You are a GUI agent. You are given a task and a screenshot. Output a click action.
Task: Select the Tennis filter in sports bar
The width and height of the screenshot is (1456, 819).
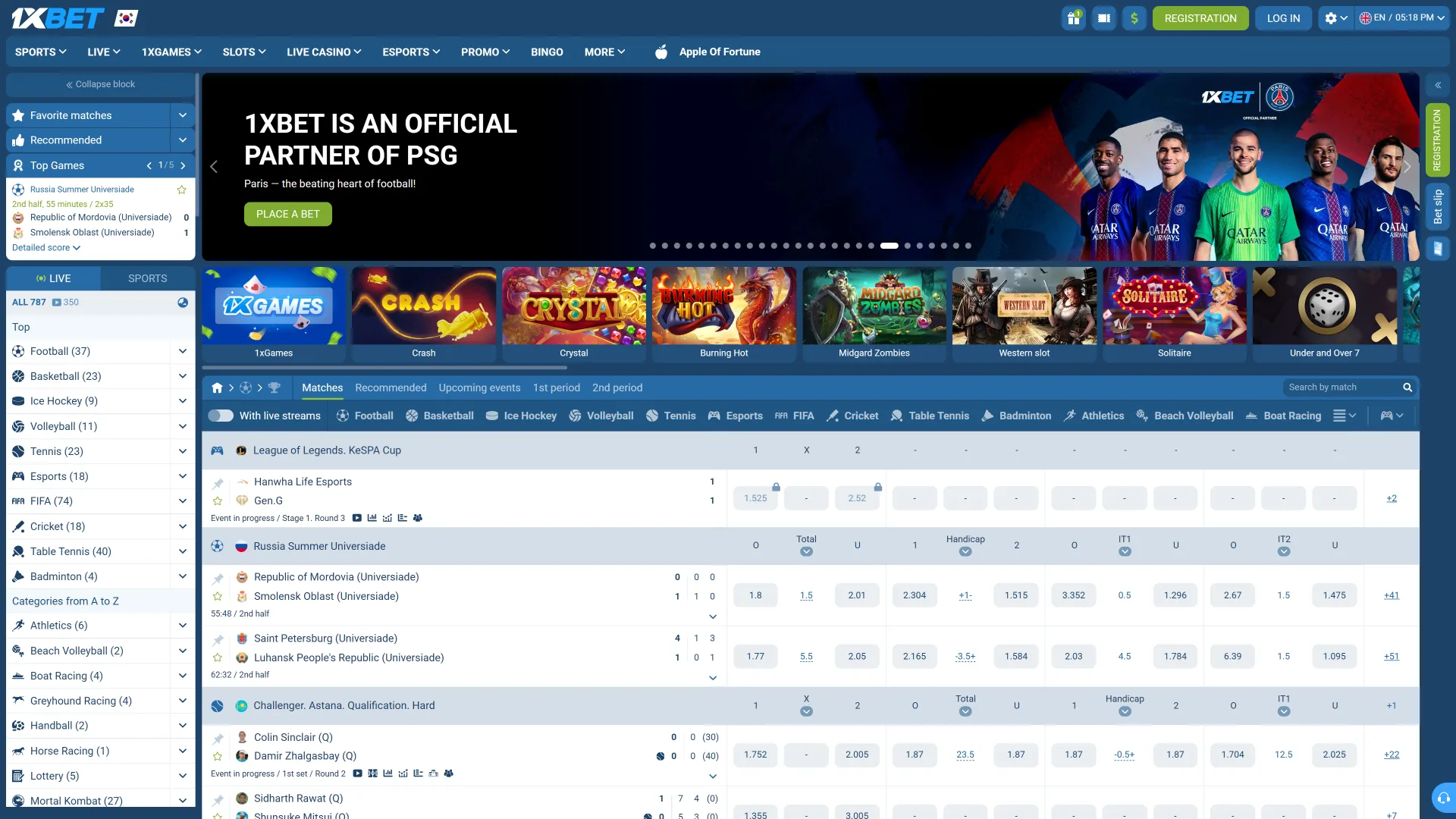coord(670,416)
